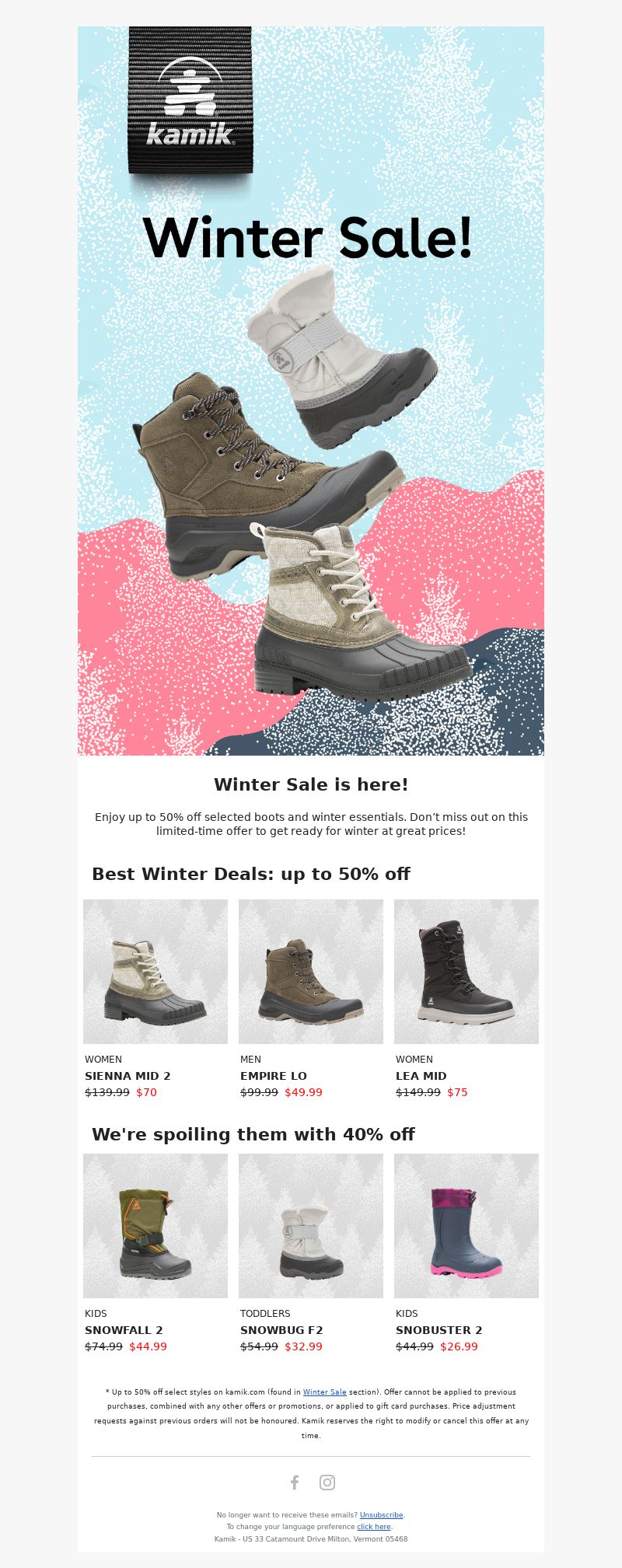Click the Kamik logo badge
The height and width of the screenshot is (1568, 622).
point(190,100)
